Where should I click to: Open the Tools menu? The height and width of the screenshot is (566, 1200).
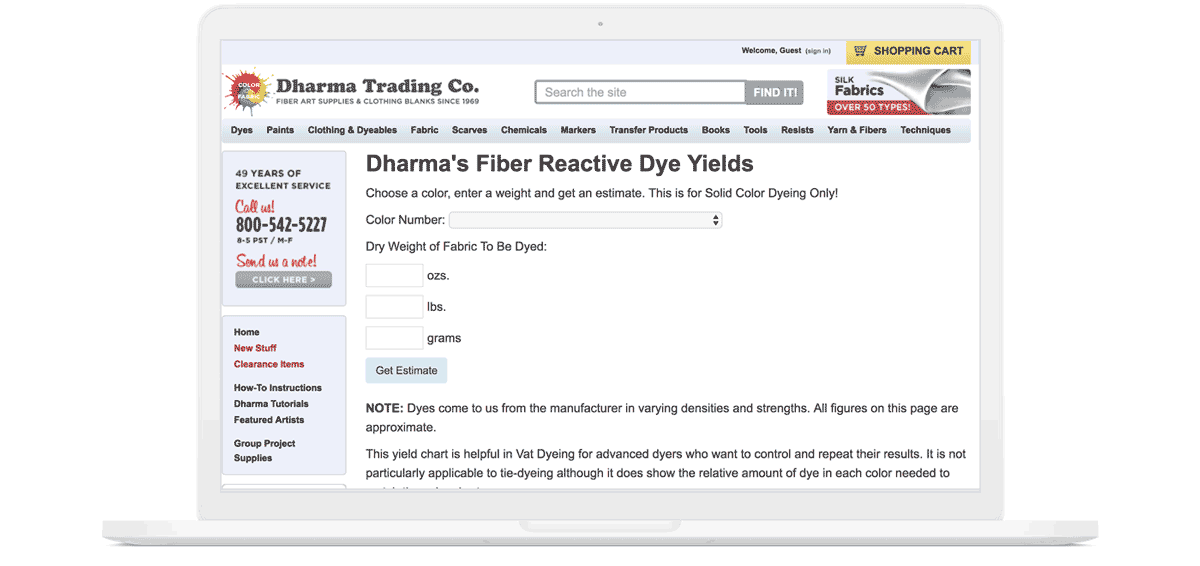[x=755, y=130]
